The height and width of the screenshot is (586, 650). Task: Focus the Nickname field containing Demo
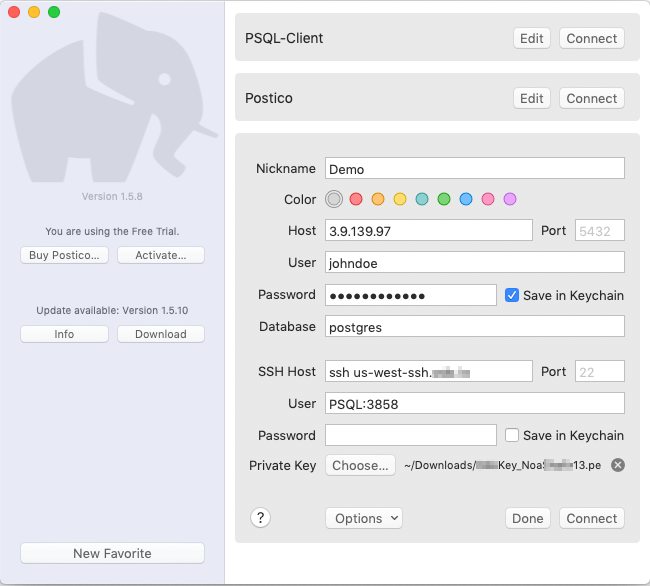[475, 168]
